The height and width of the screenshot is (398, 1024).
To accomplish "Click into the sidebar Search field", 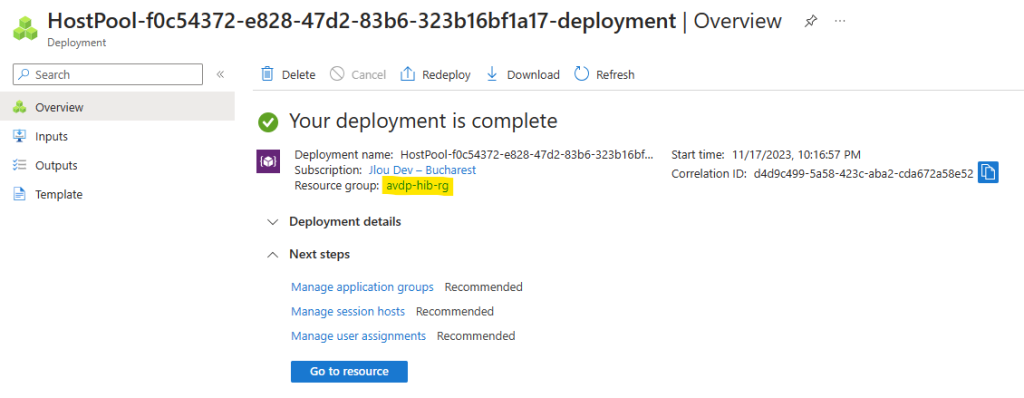I will (108, 75).
